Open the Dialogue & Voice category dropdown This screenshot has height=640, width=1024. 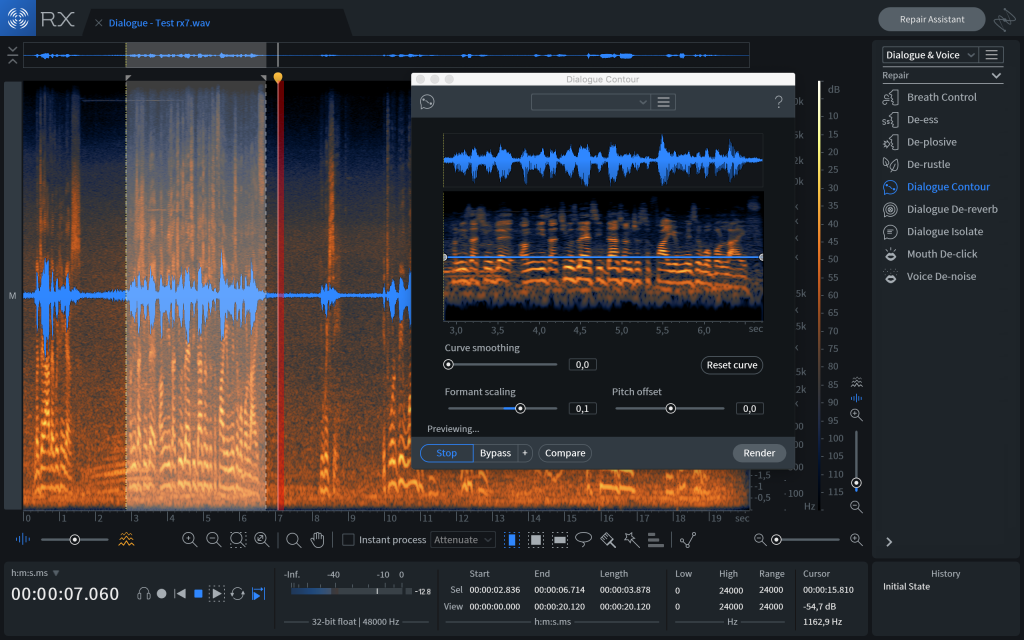click(929, 55)
